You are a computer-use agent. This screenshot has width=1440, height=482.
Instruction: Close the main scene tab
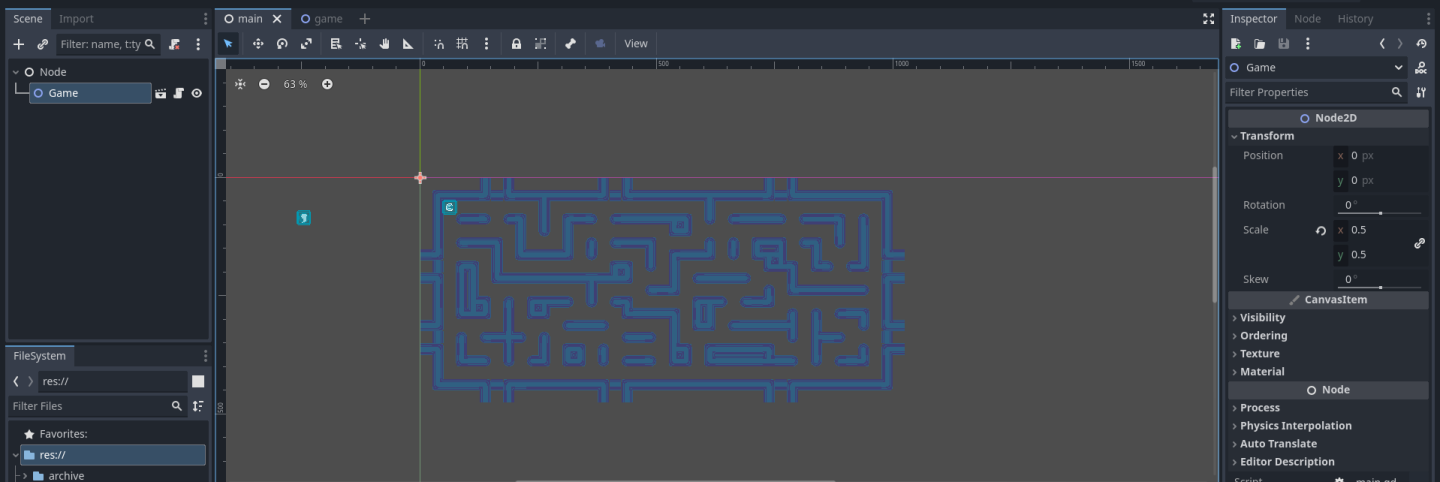[277, 19]
